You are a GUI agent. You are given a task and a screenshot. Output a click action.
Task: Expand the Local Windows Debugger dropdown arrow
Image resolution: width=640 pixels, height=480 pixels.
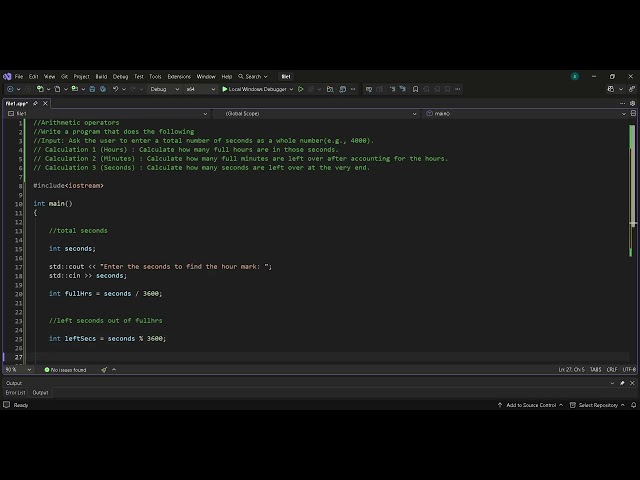click(291, 89)
